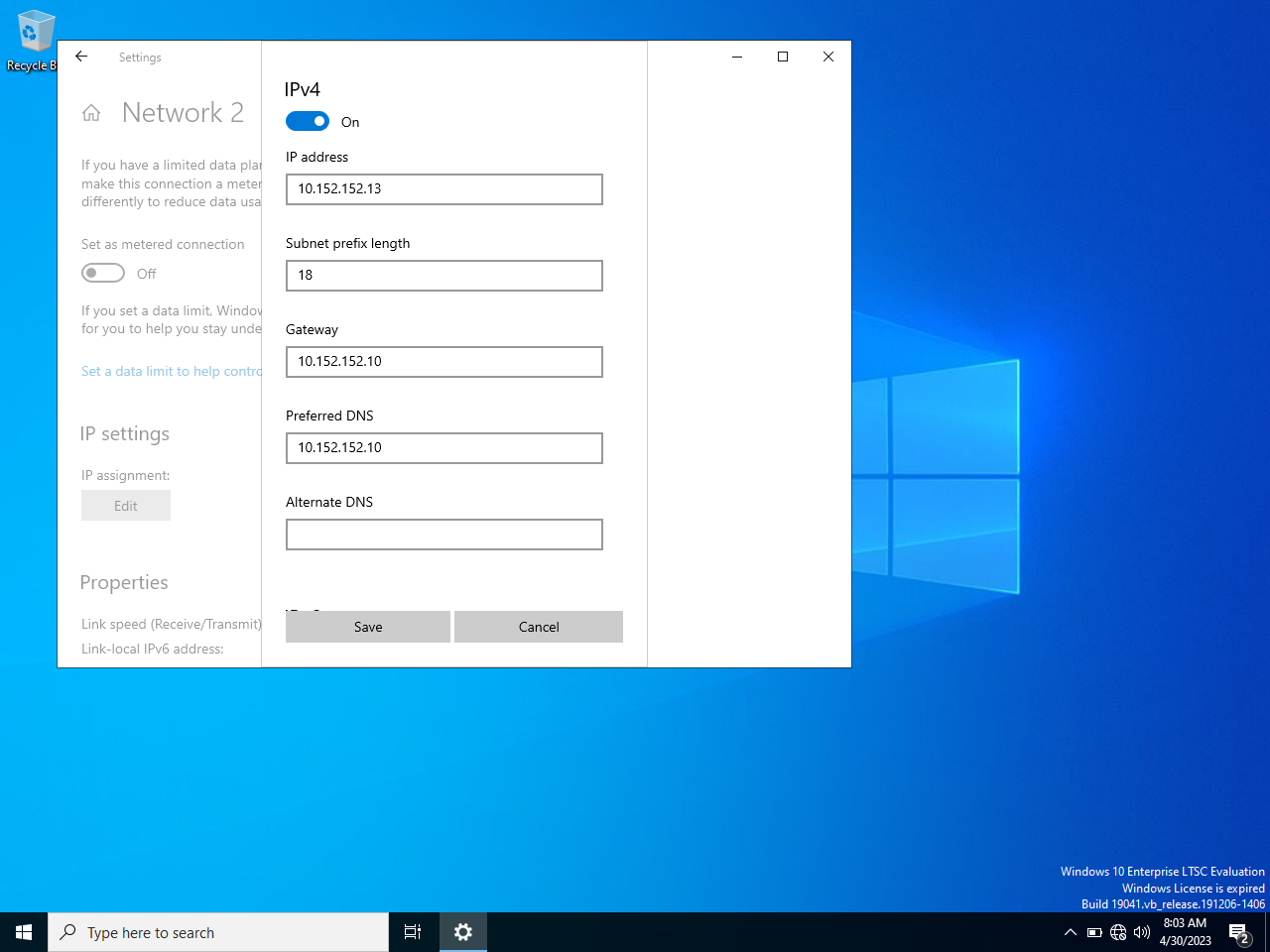Click the Alternate DNS input box
The height and width of the screenshot is (952, 1270).
(444, 535)
